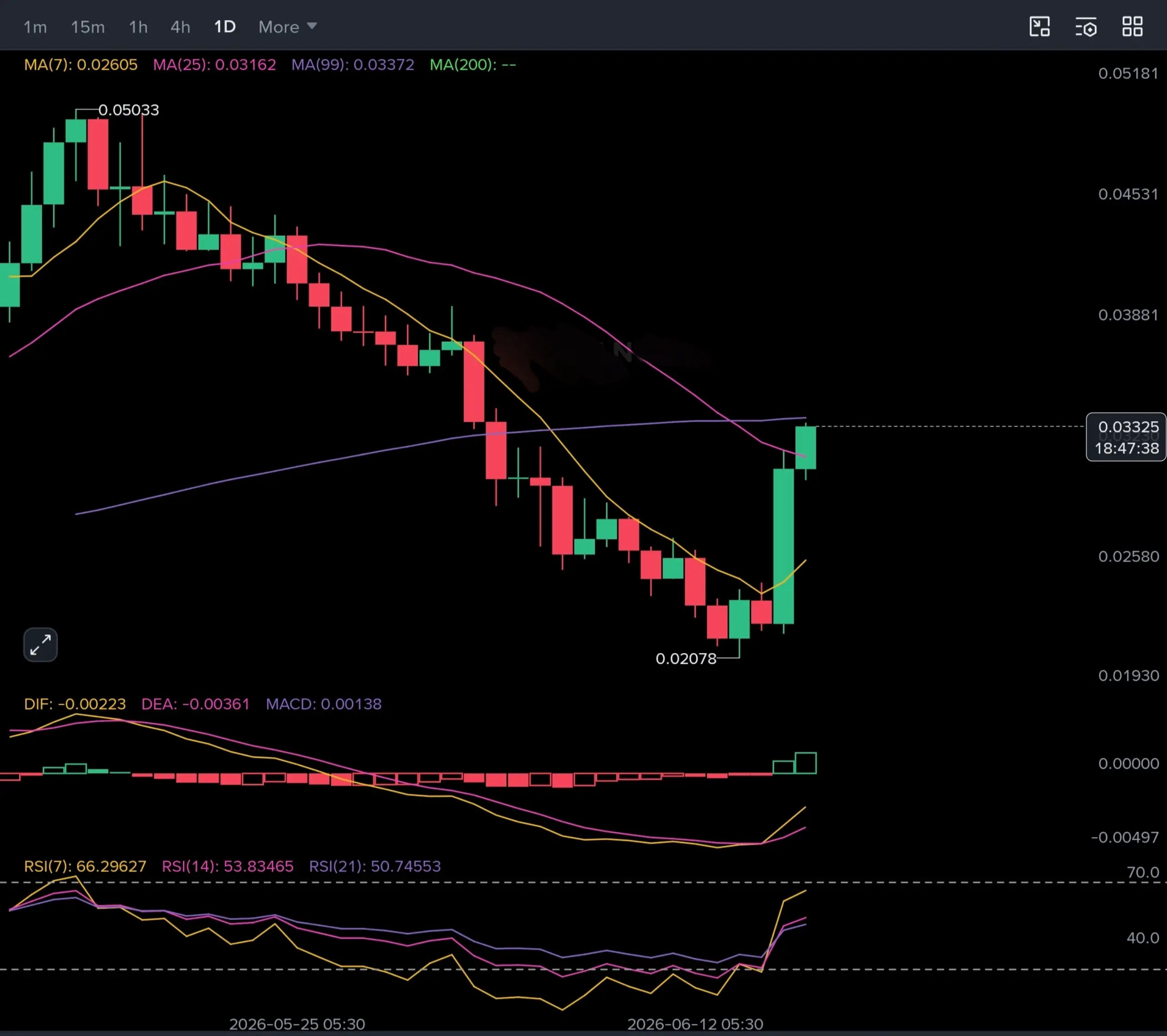Choose the 1h interval tab
The image size is (1167, 1036).
click(138, 27)
